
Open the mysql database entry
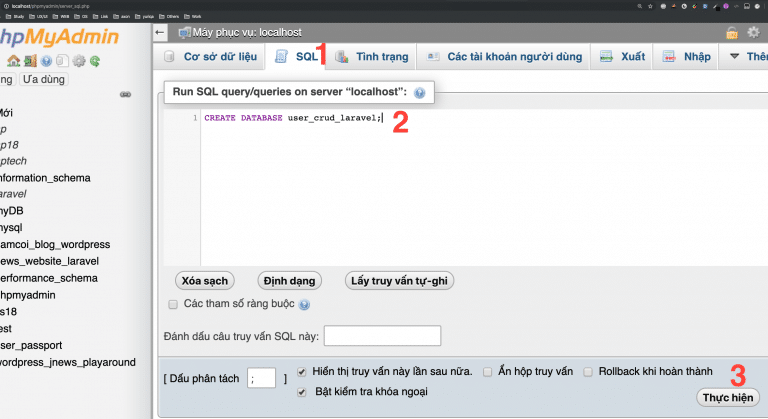click(x=11, y=227)
